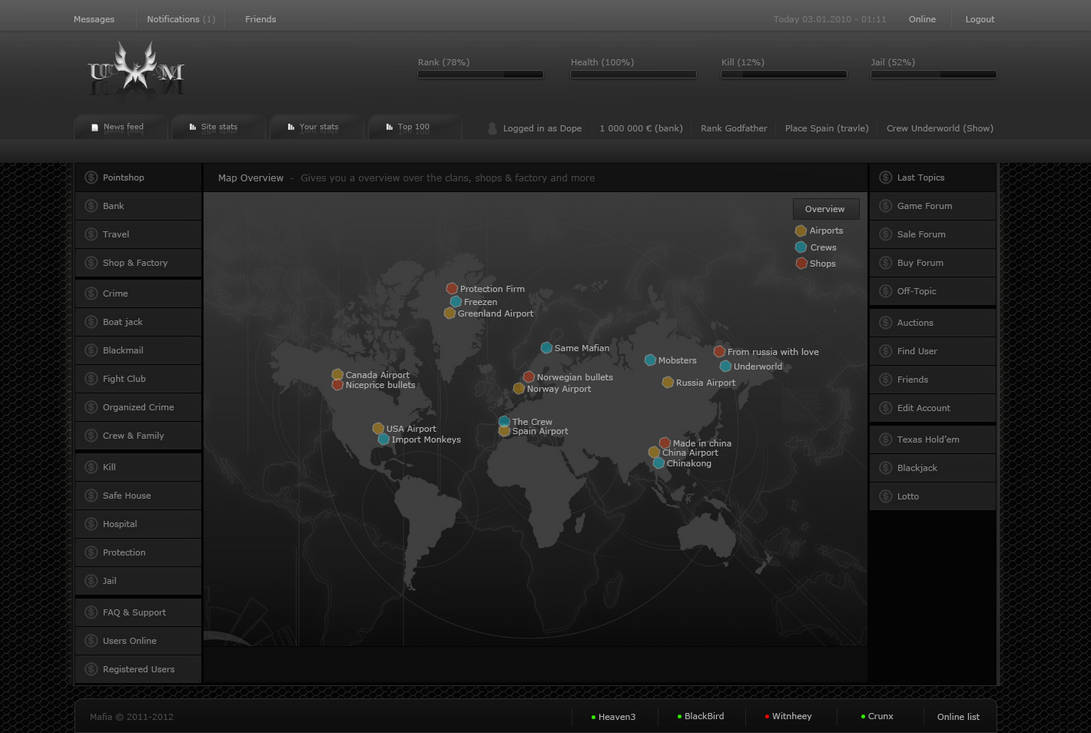Image resolution: width=1091 pixels, height=733 pixels.
Task: Open the Online list in footer
Action: (957, 717)
